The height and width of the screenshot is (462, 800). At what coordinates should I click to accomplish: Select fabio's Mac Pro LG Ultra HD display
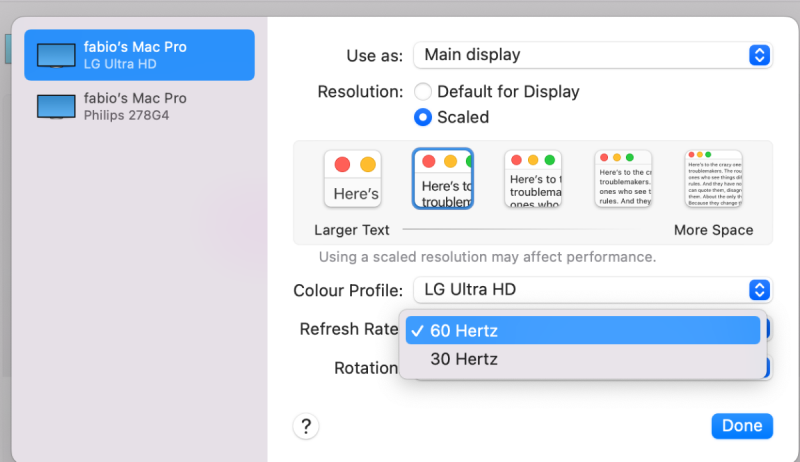(x=139, y=55)
